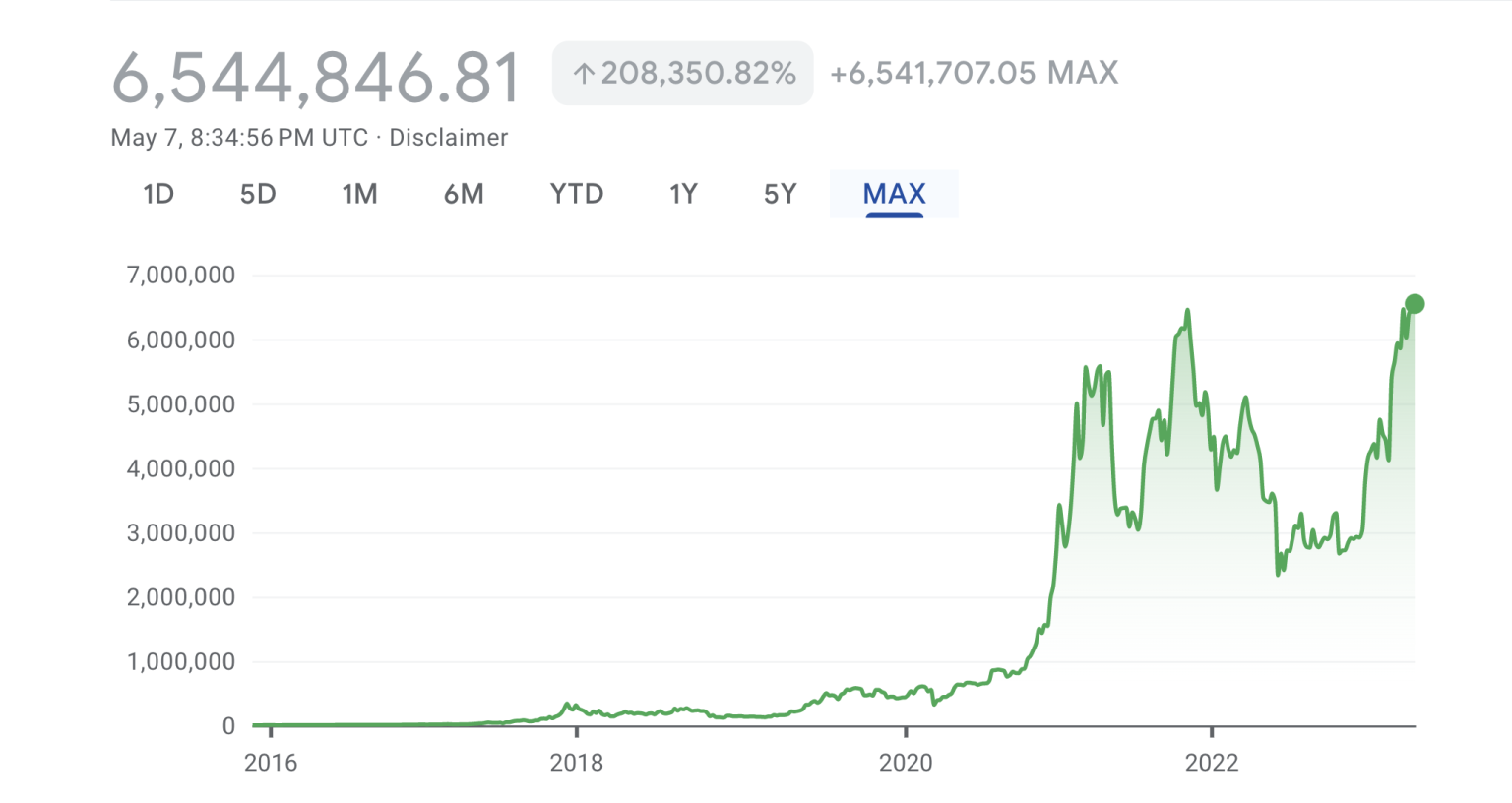The width and height of the screenshot is (1512, 803).
Task: Open the Disclaimer link
Action: tap(449, 138)
